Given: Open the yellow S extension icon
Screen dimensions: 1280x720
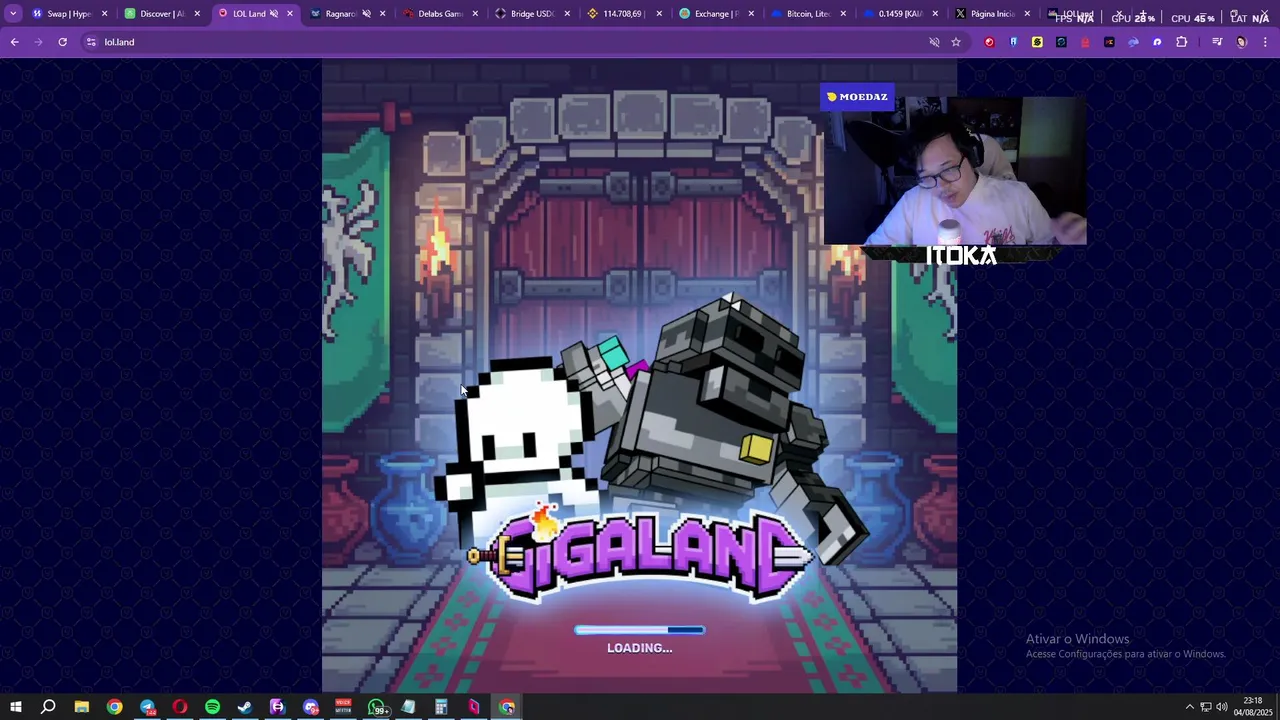Looking at the screenshot, I should pos(1037,42).
